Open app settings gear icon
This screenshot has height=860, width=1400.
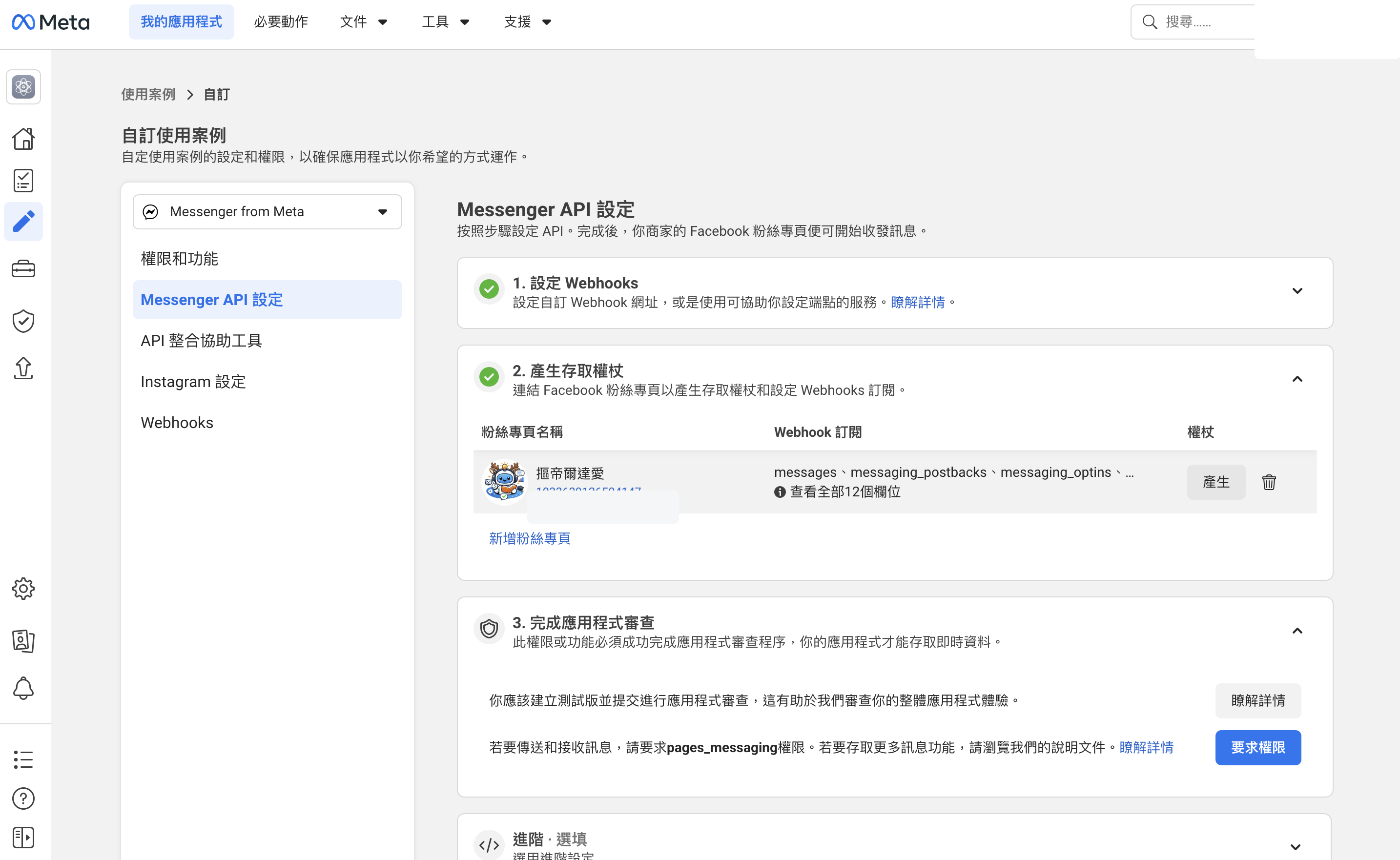coord(23,589)
